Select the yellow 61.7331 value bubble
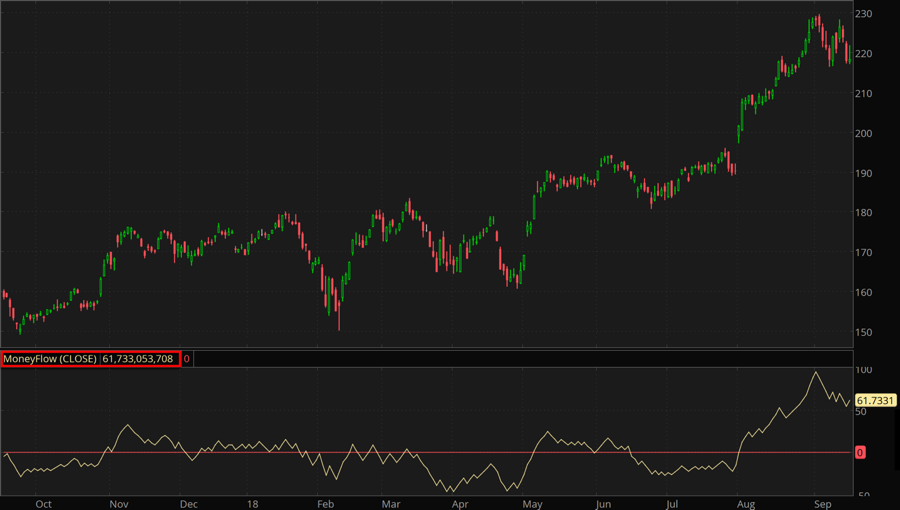Viewport: 900px width, 510px height. click(x=874, y=400)
